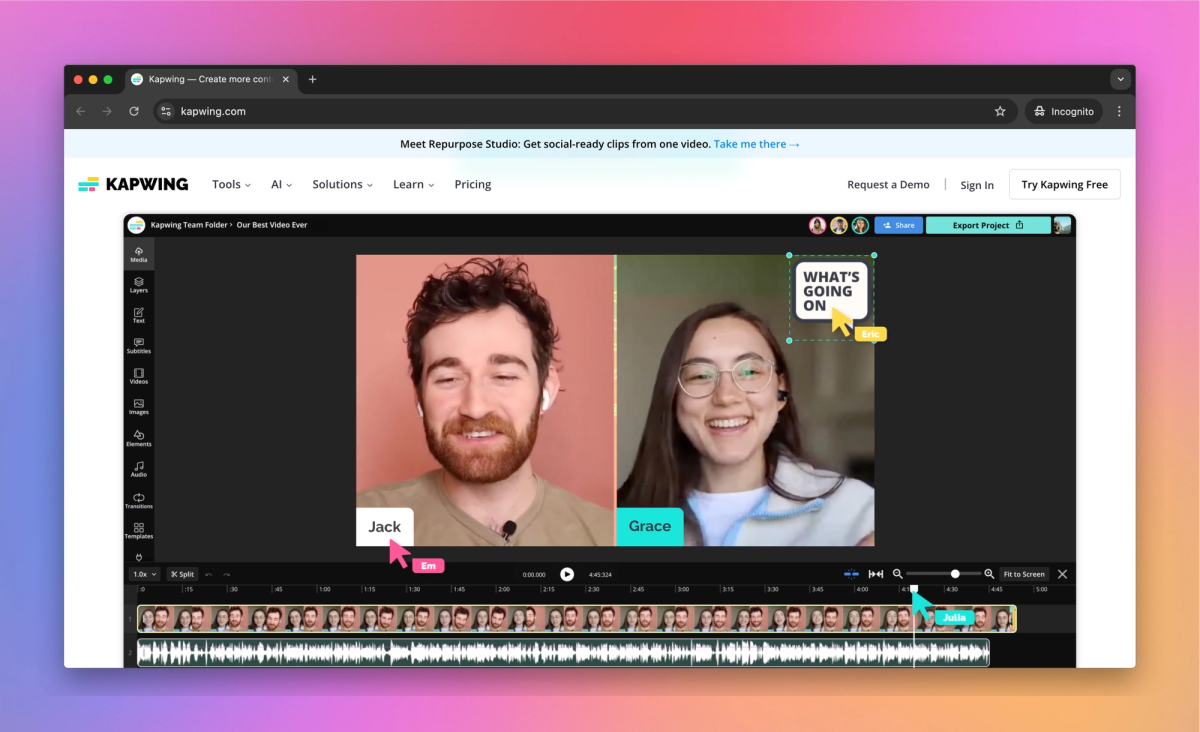
Task: Click the zoom out magnifier on timeline
Action: [x=898, y=574]
